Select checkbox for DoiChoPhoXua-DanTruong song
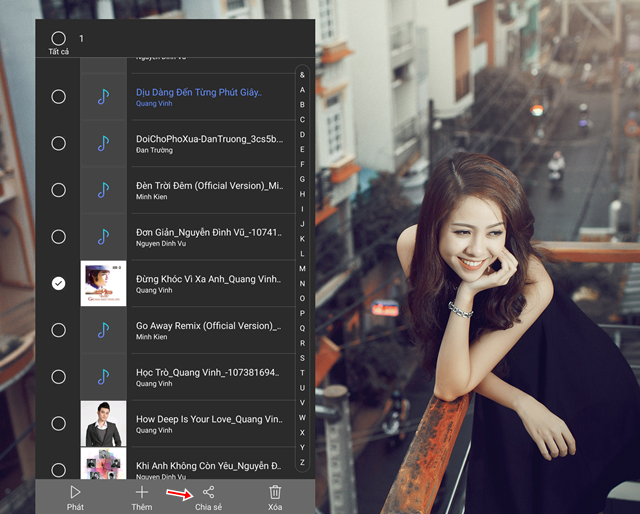640x514 pixels. click(58, 143)
